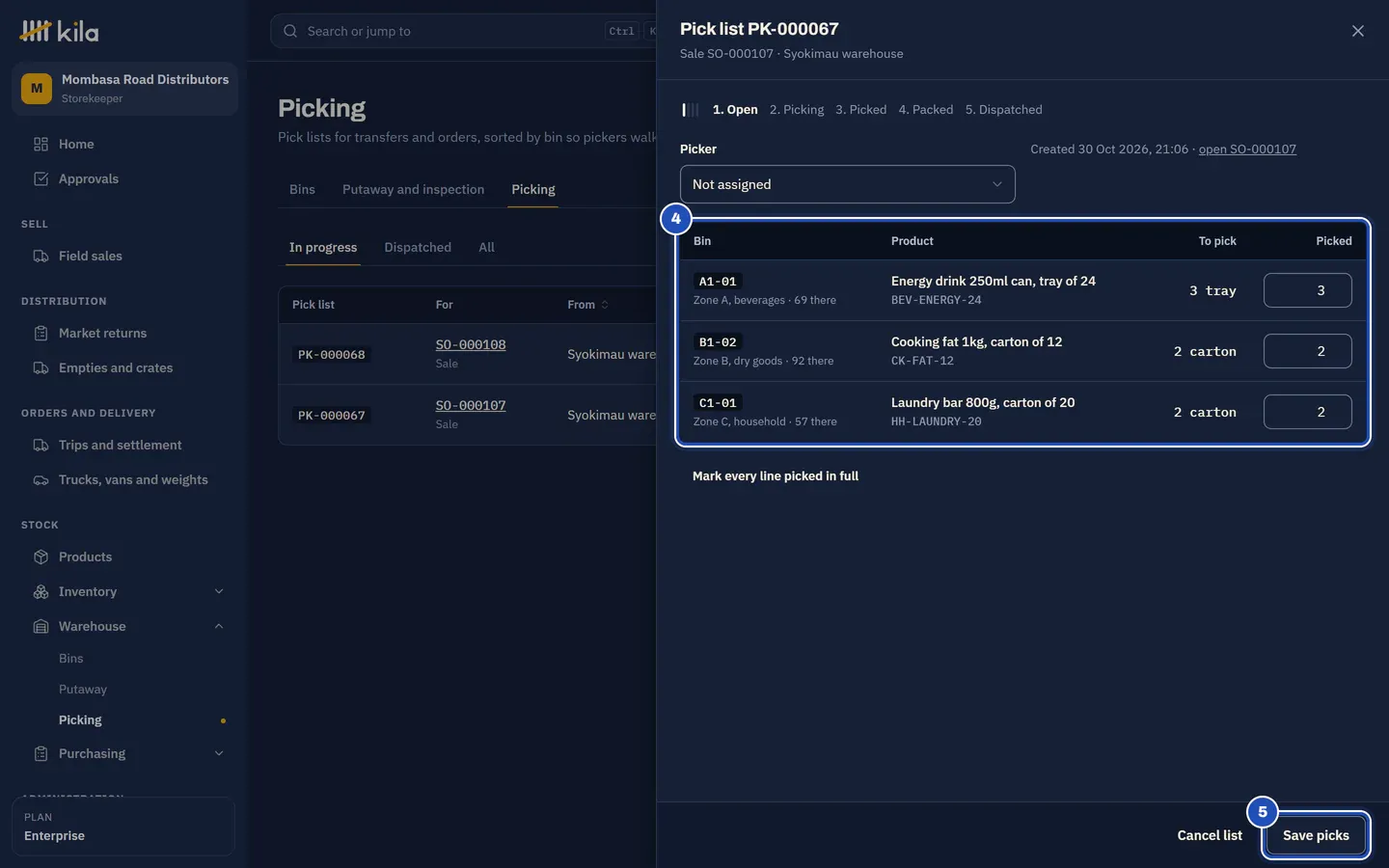Click the Warehouse building icon
This screenshot has height=868, width=1389.
click(x=41, y=626)
